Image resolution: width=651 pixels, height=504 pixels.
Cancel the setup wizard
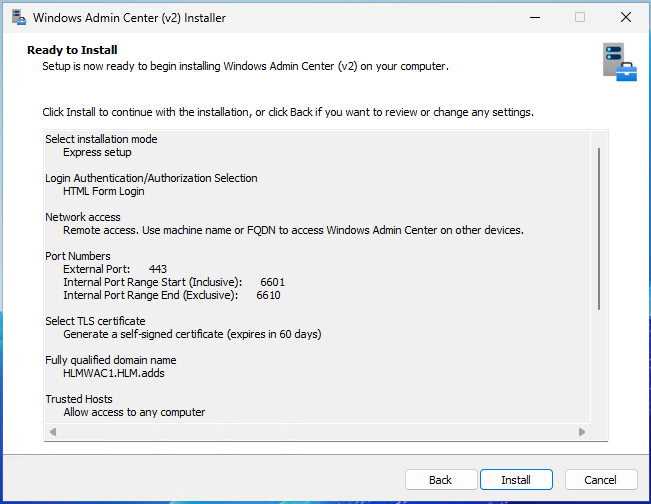[x=602, y=480]
